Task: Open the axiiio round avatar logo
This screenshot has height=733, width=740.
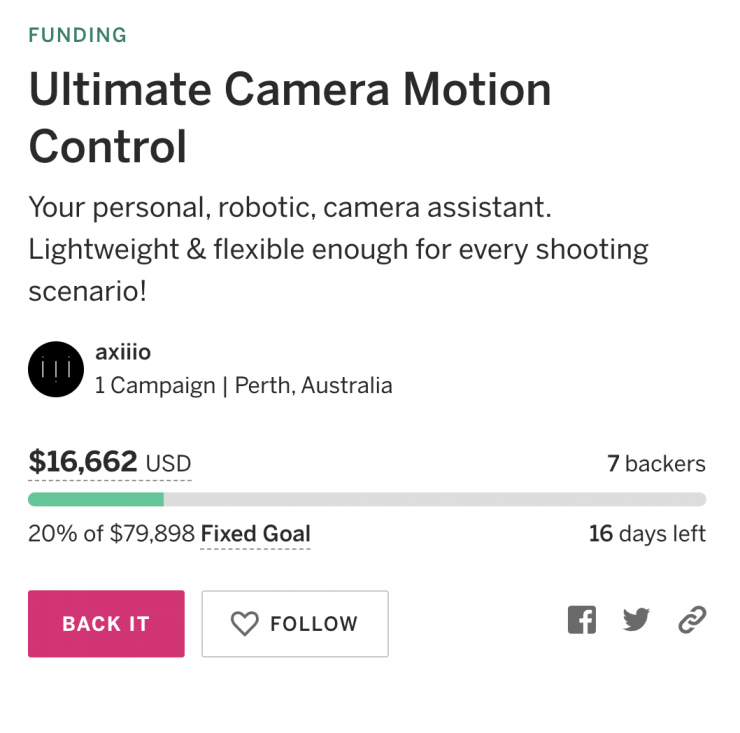Action: click(x=56, y=370)
